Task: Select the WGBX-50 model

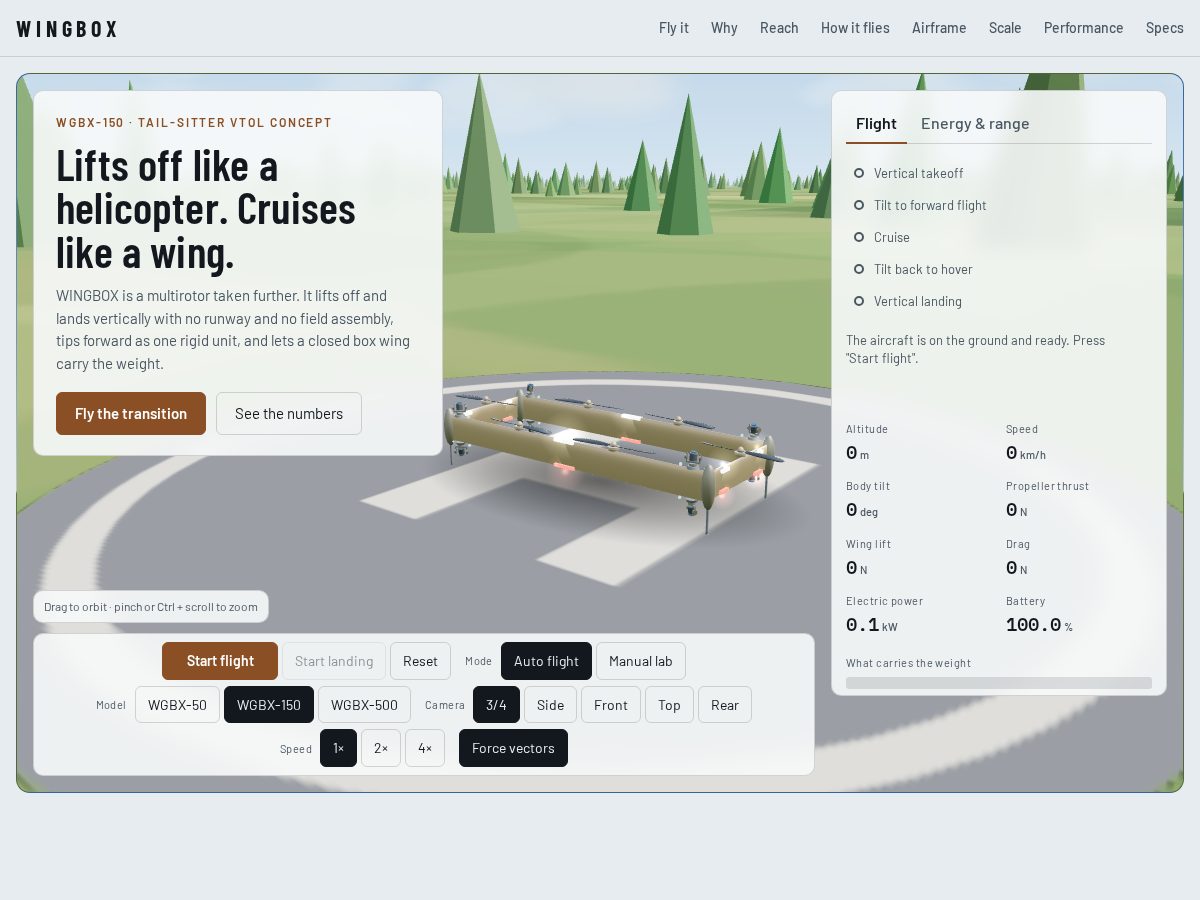Action: pos(177,705)
